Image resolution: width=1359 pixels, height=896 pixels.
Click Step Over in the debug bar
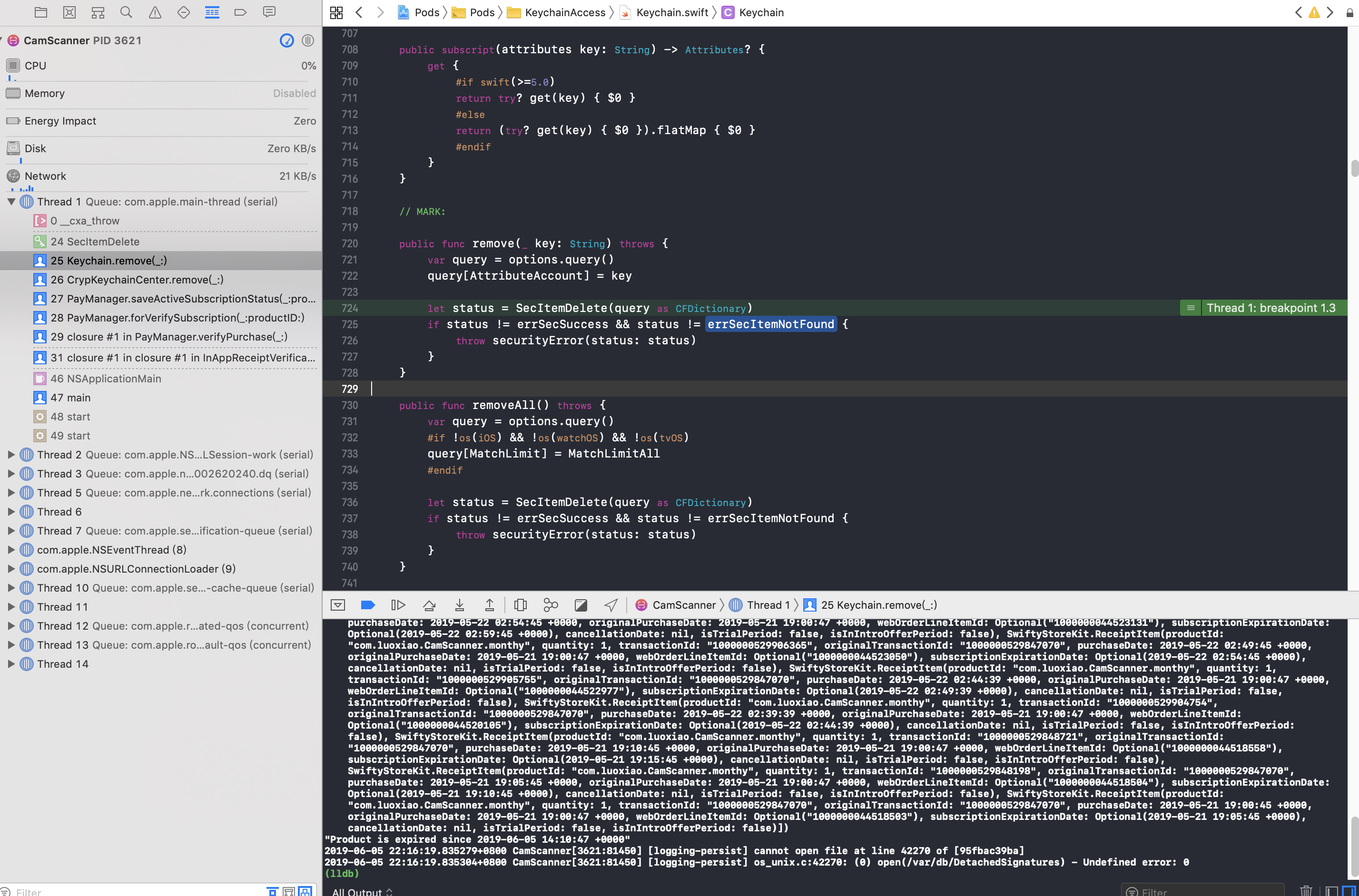[429, 604]
